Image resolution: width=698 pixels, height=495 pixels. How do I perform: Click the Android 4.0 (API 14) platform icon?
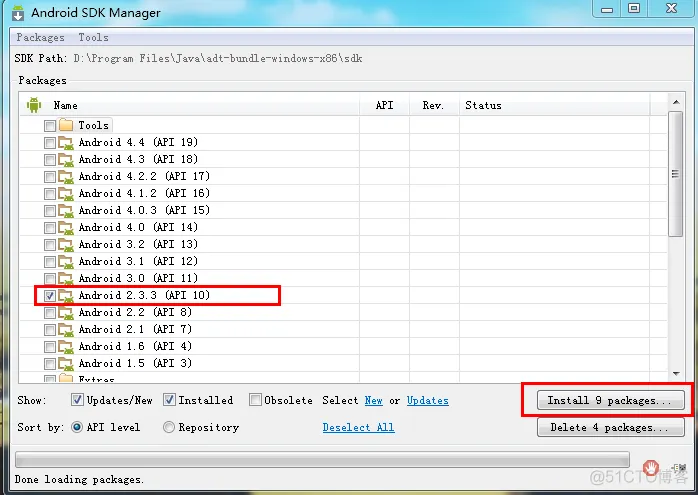pos(66,228)
